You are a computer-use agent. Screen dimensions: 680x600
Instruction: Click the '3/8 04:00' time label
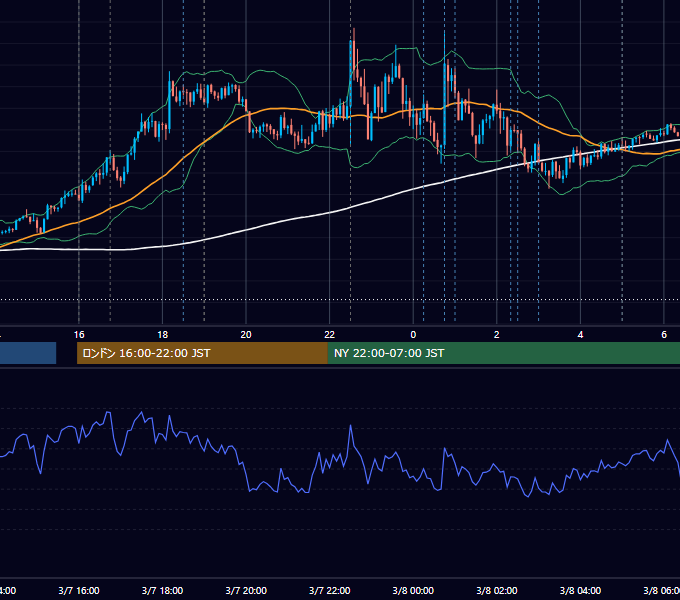point(580,590)
